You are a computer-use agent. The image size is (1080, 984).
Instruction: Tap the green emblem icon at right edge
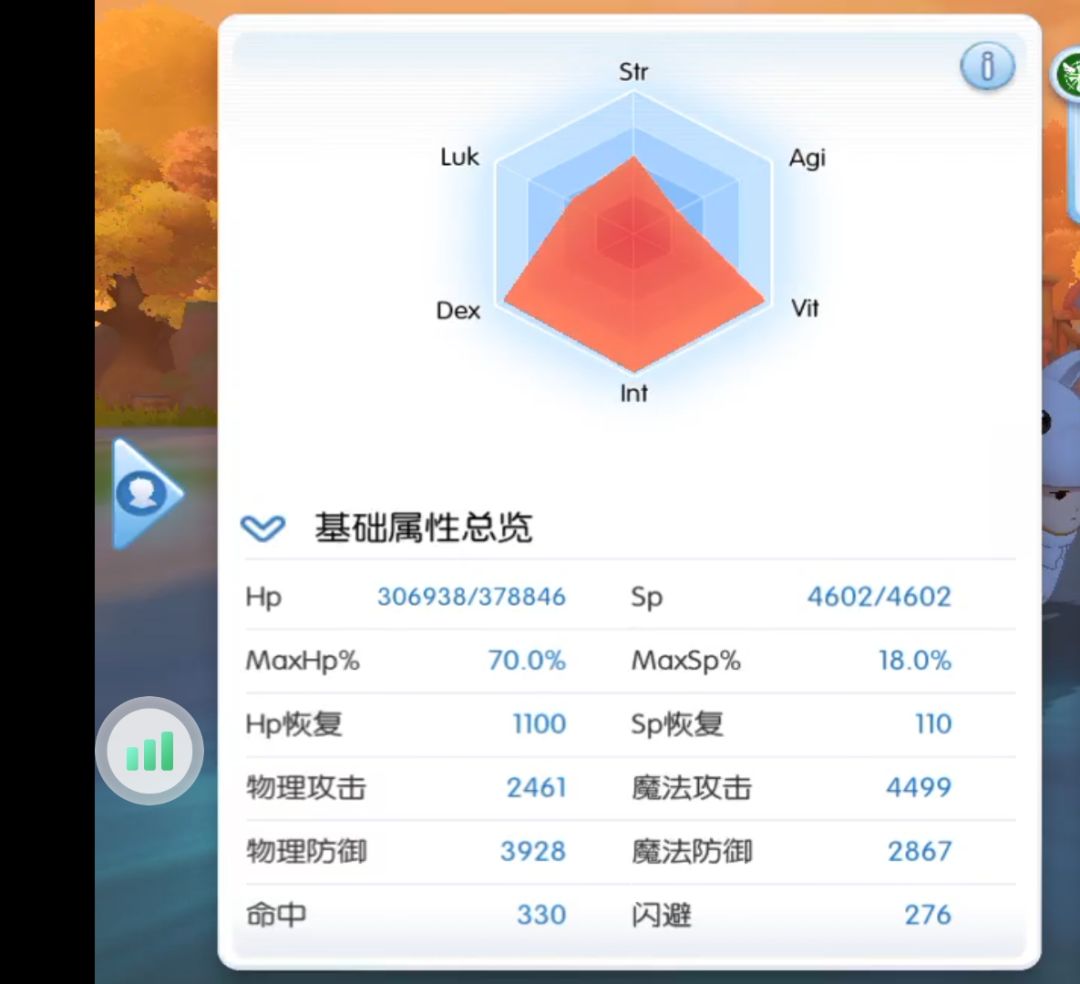[1066, 75]
